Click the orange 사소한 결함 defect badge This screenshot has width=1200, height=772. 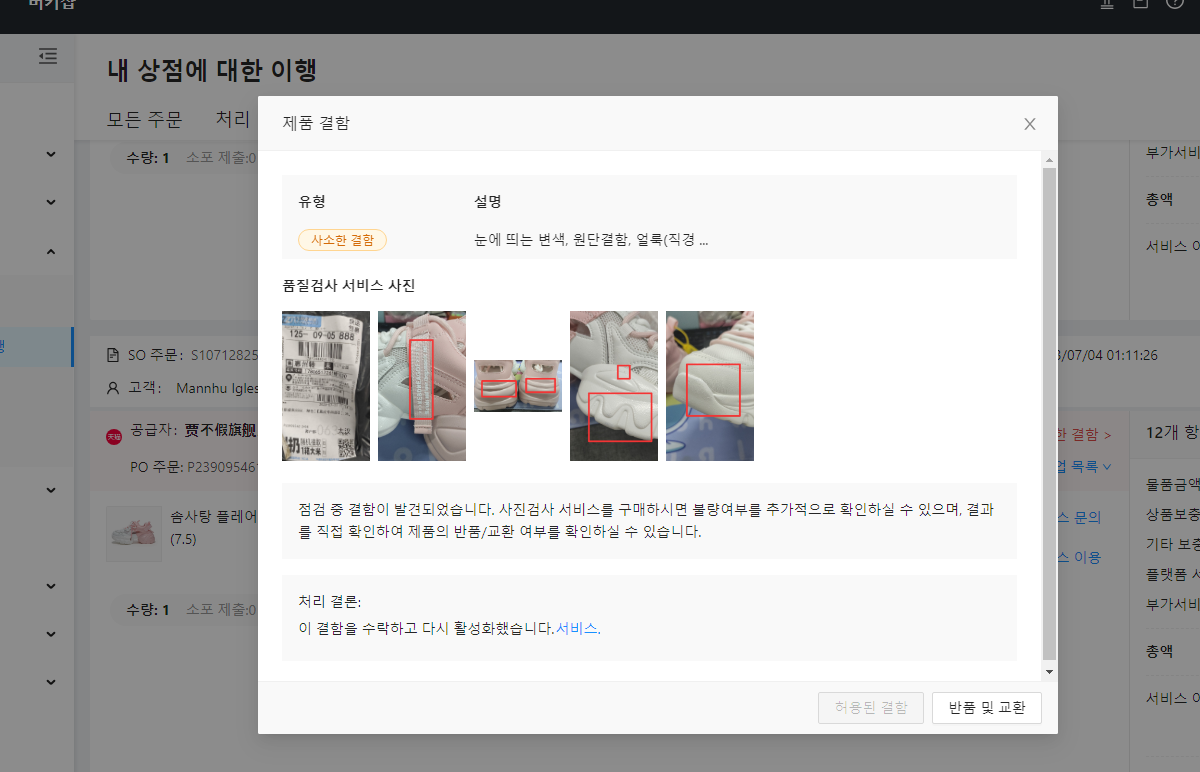pyautogui.click(x=342, y=240)
